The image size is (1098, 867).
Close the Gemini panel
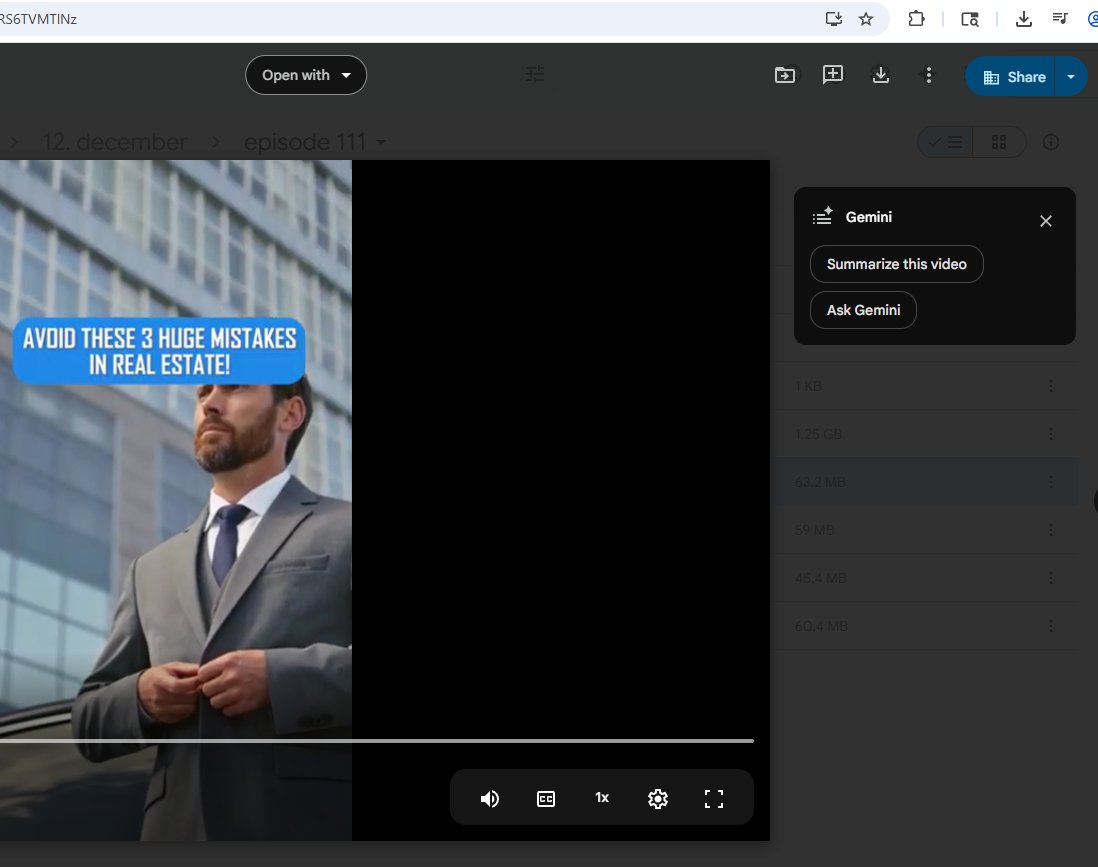(x=1045, y=221)
